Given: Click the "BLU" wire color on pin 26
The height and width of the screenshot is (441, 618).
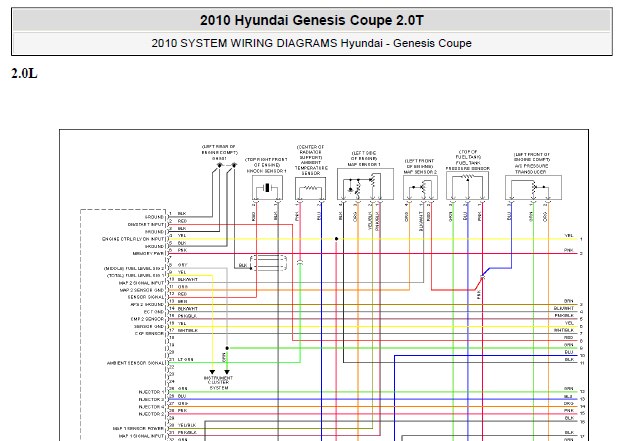Looking at the screenshot, I should (x=182, y=396).
